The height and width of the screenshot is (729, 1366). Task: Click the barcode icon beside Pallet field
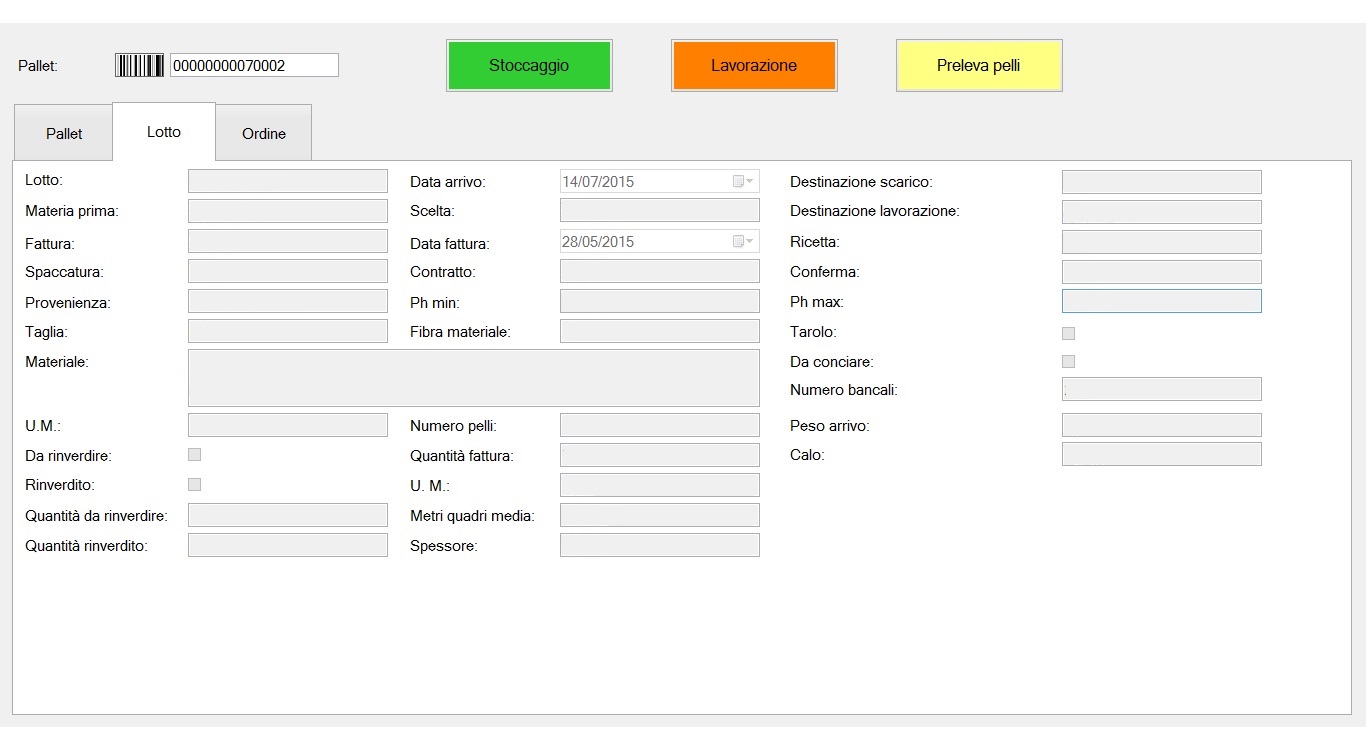coord(140,66)
